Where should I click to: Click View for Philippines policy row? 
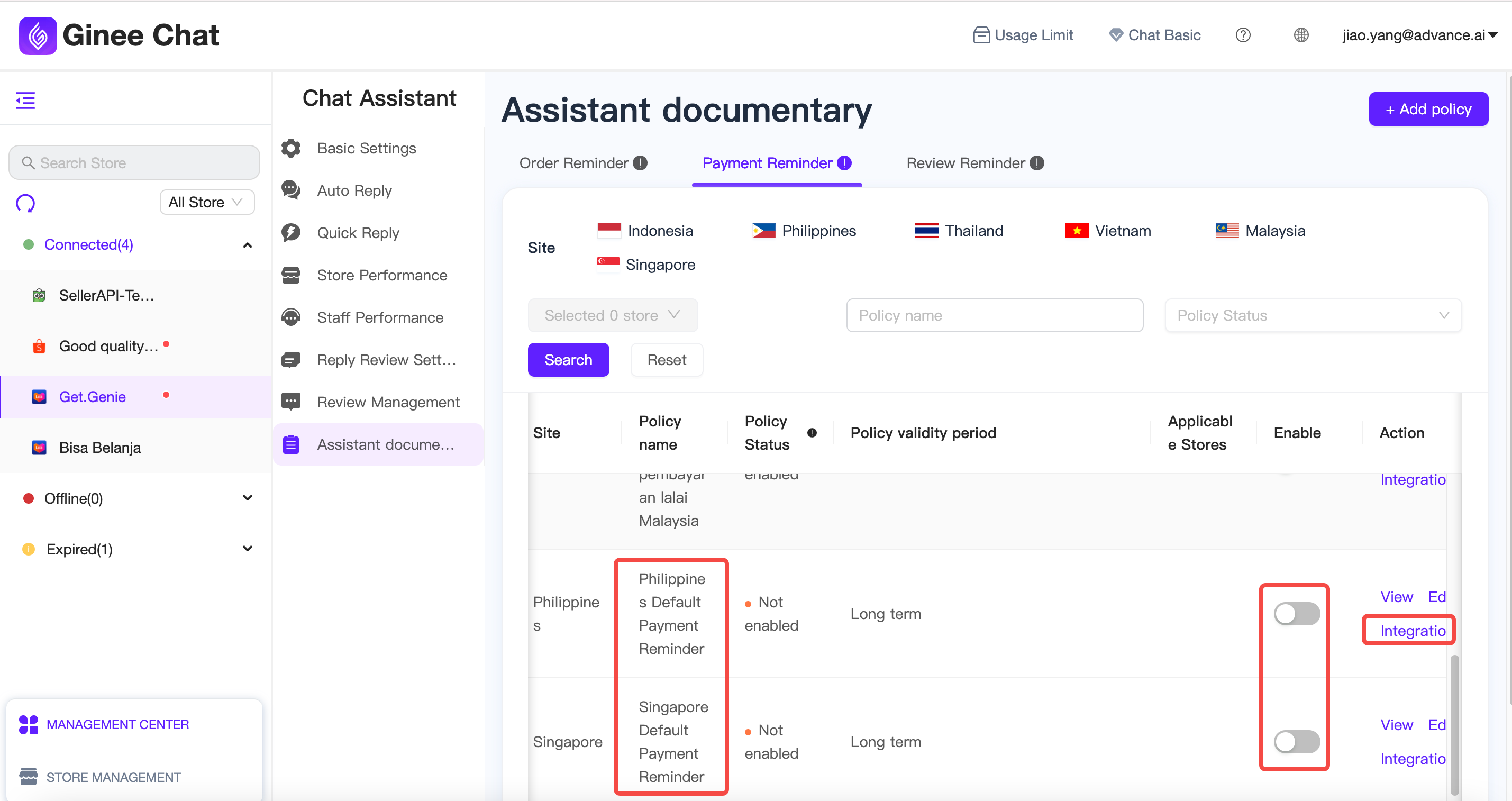(x=1396, y=597)
